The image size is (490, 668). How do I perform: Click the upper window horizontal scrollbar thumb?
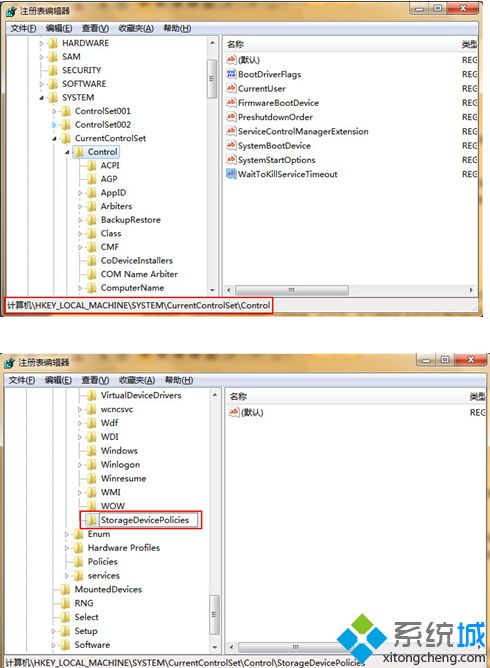(292, 290)
